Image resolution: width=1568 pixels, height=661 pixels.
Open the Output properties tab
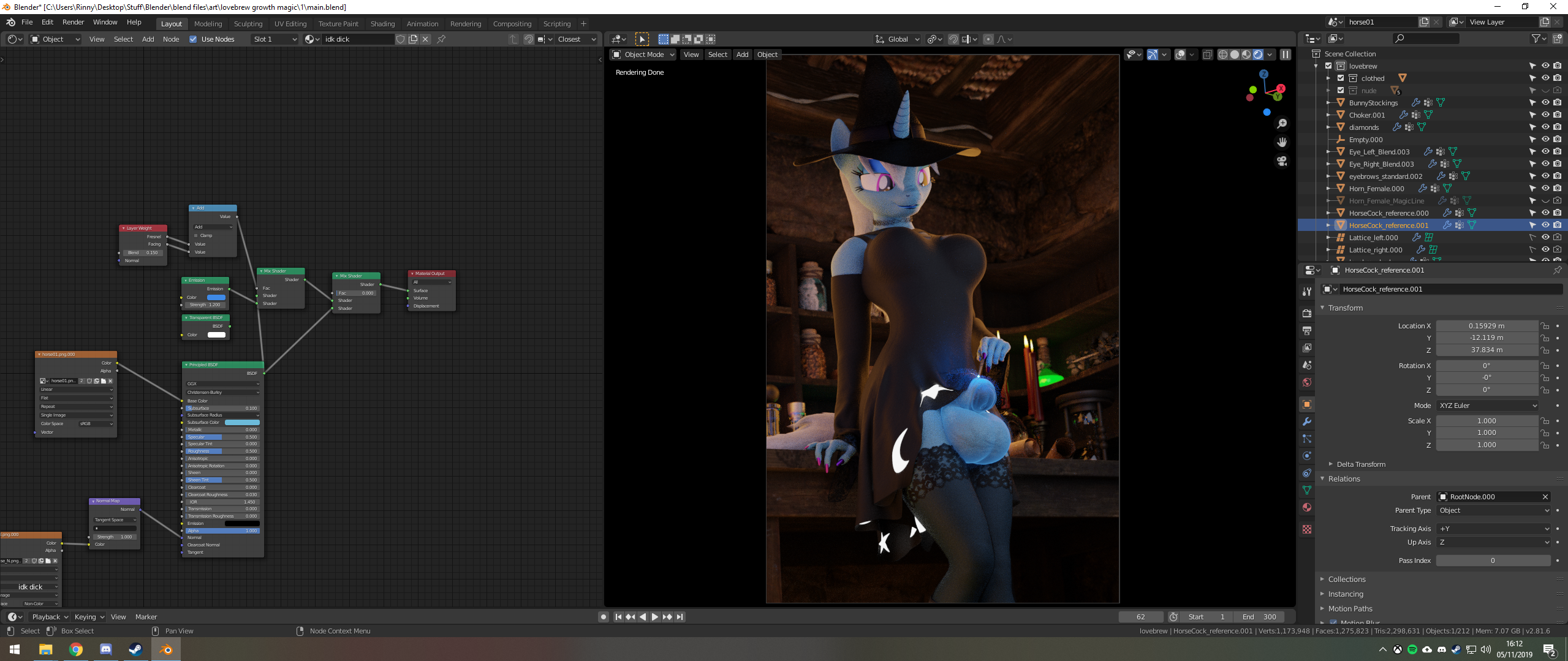coord(1307,331)
